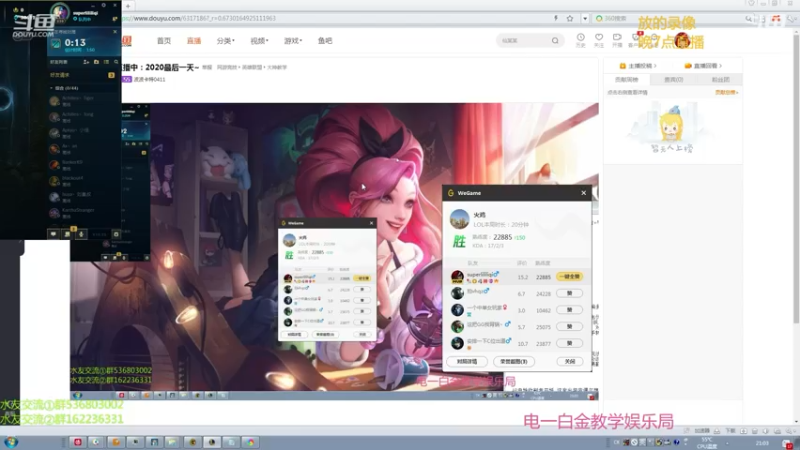Image resolution: width=800 pixels, height=450 pixels.
Task: Click the rightmost icon in LoL bottom bar
Action: (x=116, y=234)
